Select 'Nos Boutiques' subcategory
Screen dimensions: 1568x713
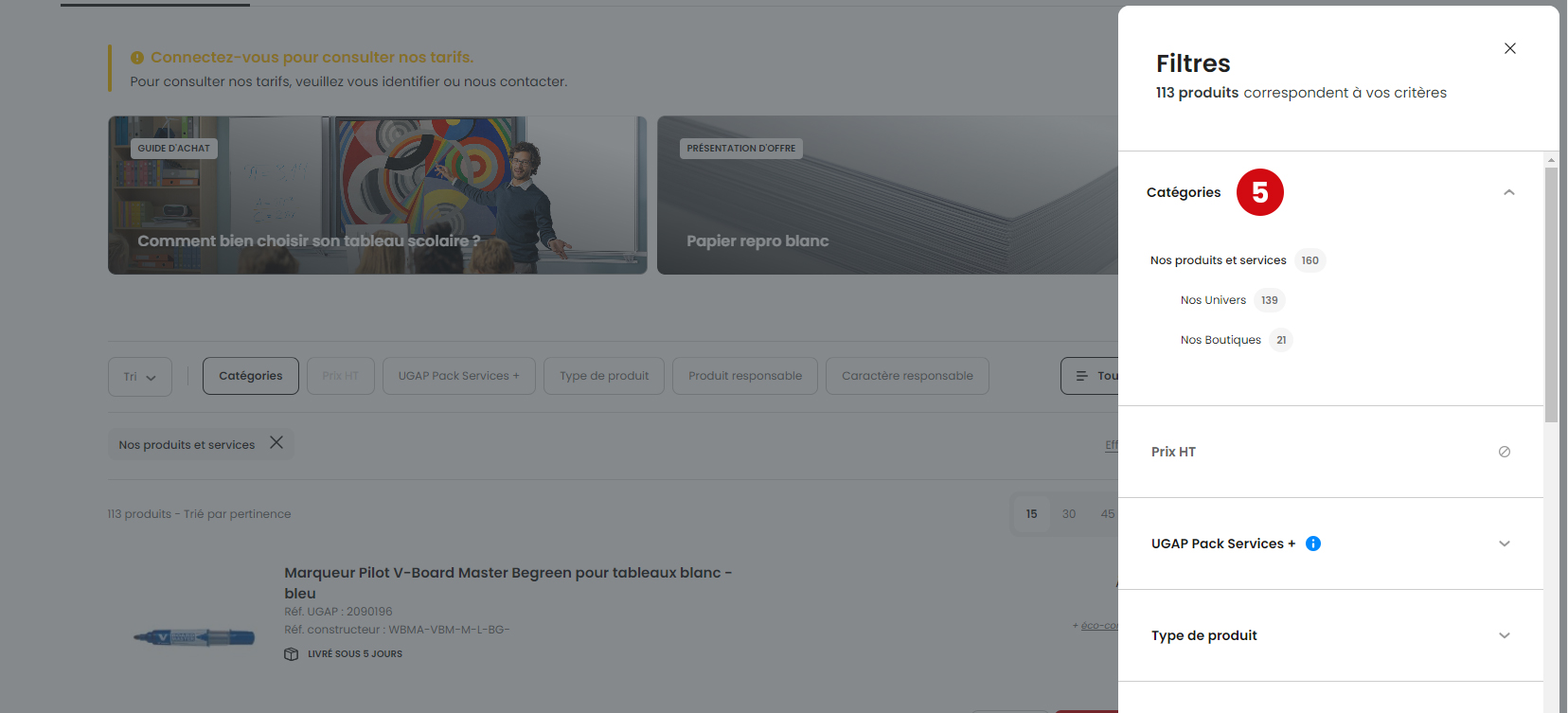1221,340
